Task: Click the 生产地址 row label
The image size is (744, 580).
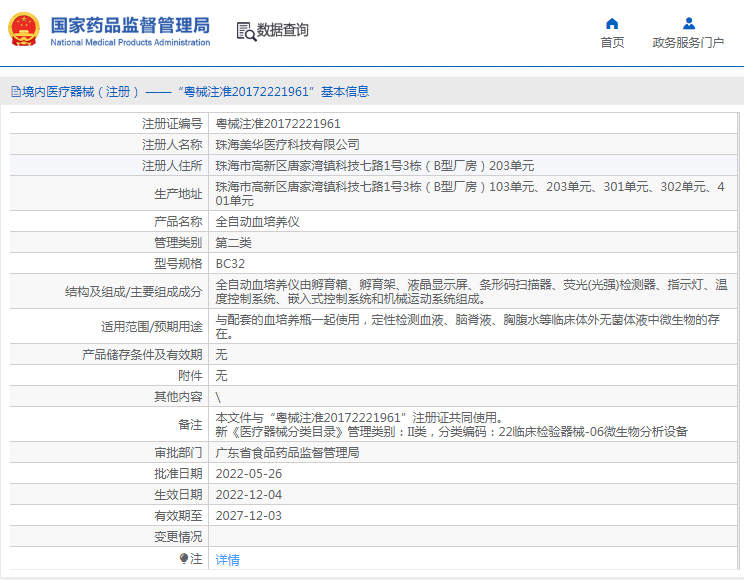Action: [178, 194]
